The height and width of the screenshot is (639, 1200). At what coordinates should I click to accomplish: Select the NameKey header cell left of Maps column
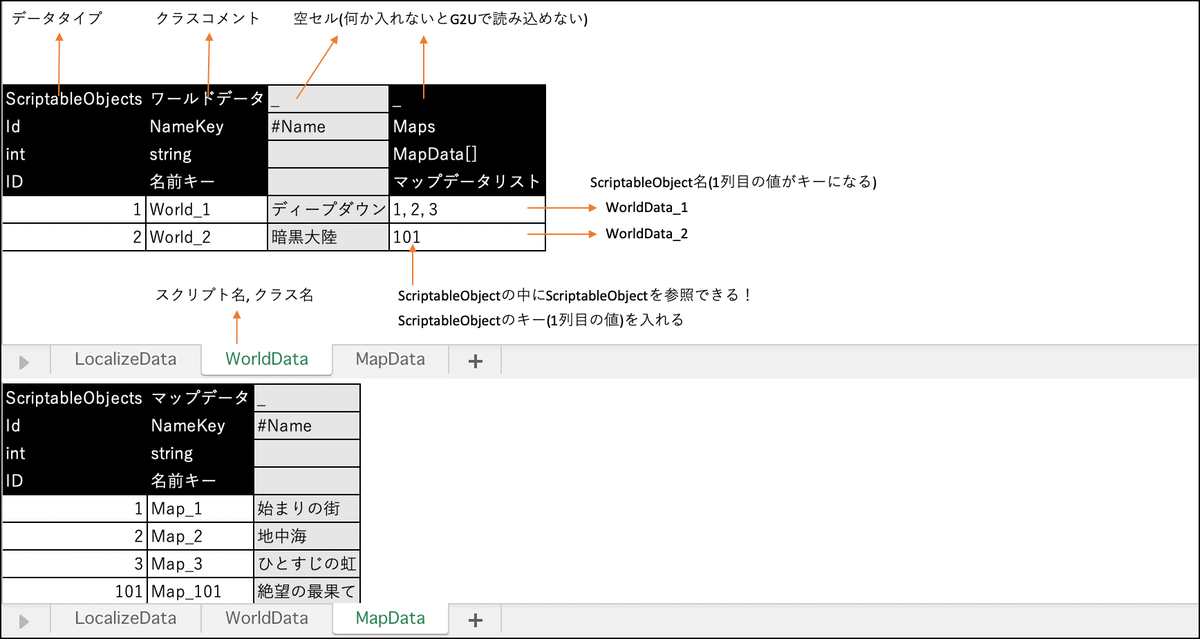click(x=207, y=126)
